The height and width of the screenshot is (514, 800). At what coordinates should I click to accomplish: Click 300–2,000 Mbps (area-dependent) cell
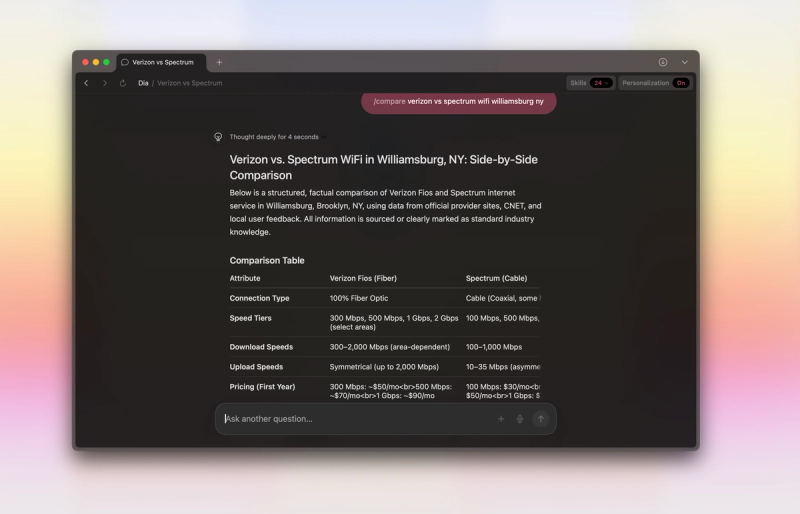point(390,347)
